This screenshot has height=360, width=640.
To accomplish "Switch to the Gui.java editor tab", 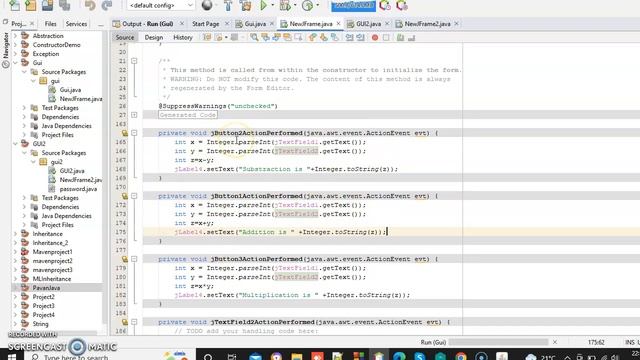I will (x=255, y=24).
